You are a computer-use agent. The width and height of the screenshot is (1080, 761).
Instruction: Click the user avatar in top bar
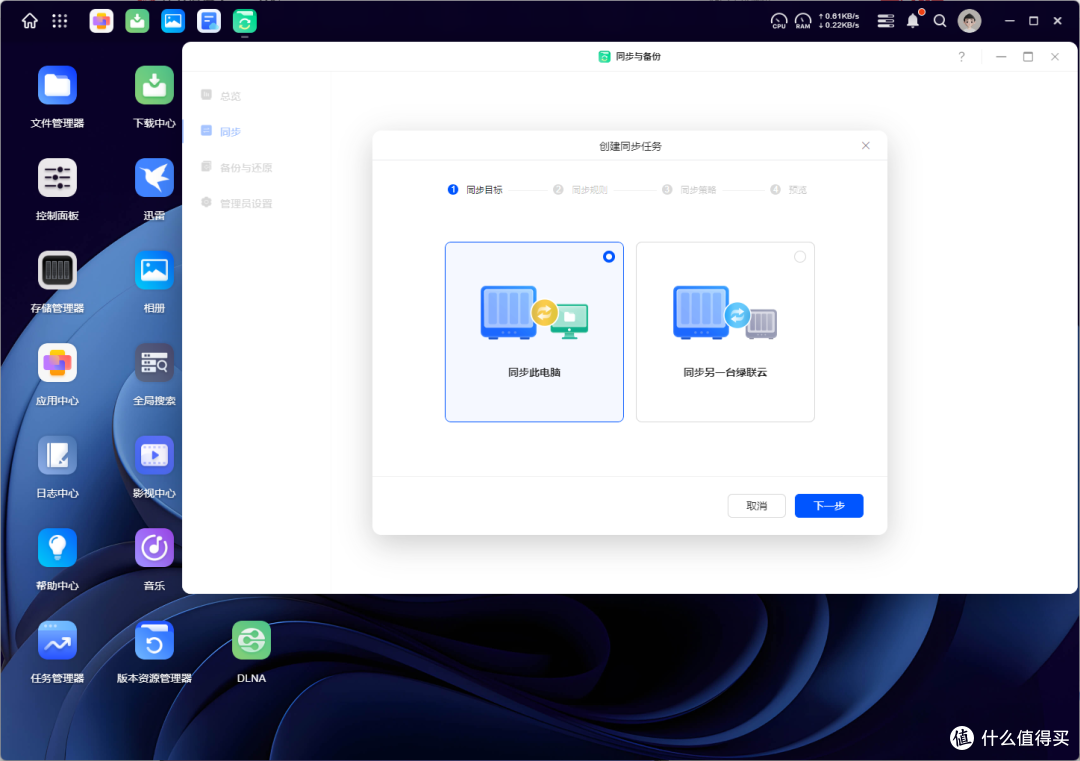click(969, 21)
